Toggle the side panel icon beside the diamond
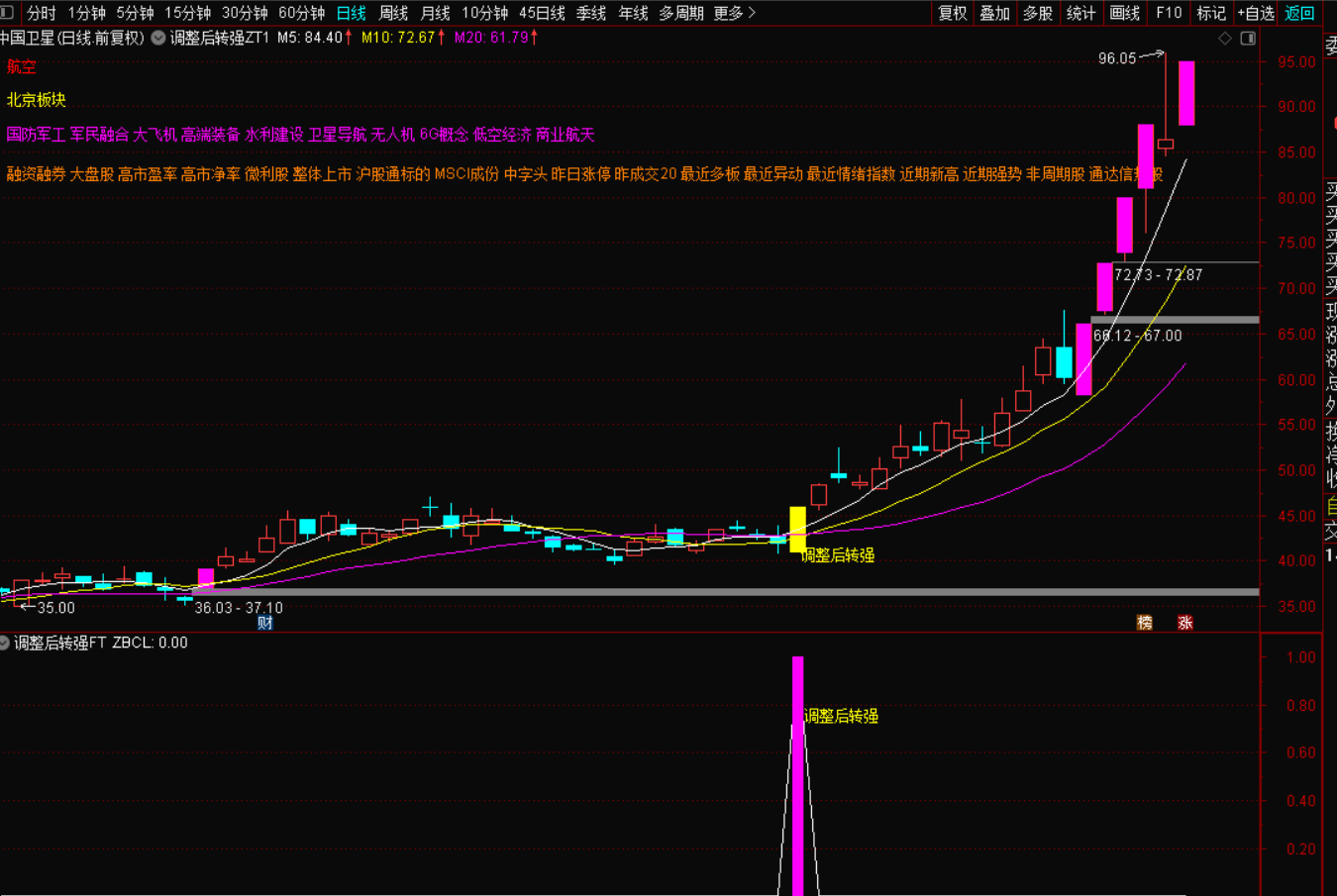The height and width of the screenshot is (896, 1337). coord(1248,38)
